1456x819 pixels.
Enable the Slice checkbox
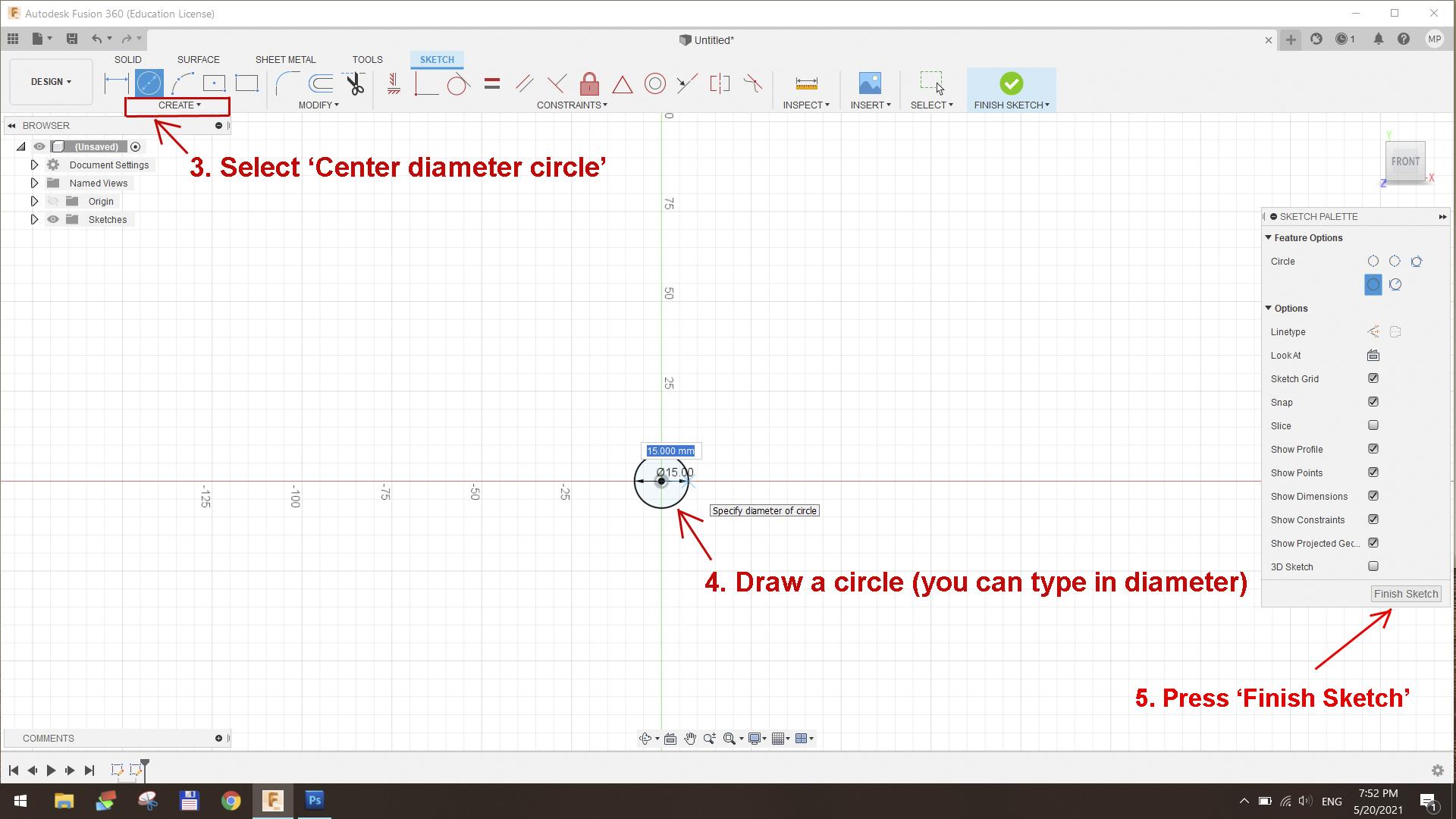click(1373, 425)
